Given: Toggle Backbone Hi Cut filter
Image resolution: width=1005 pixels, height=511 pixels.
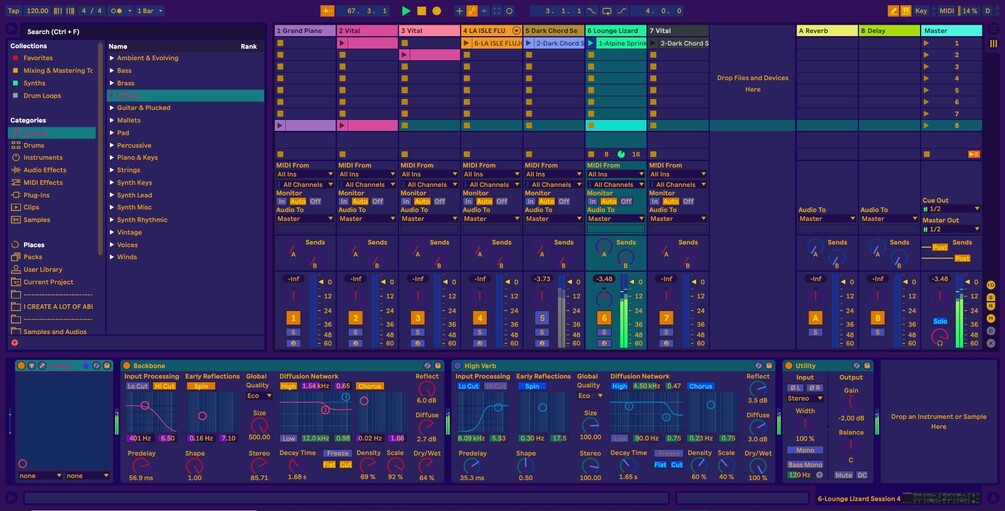Looking at the screenshot, I should pyautogui.click(x=164, y=386).
